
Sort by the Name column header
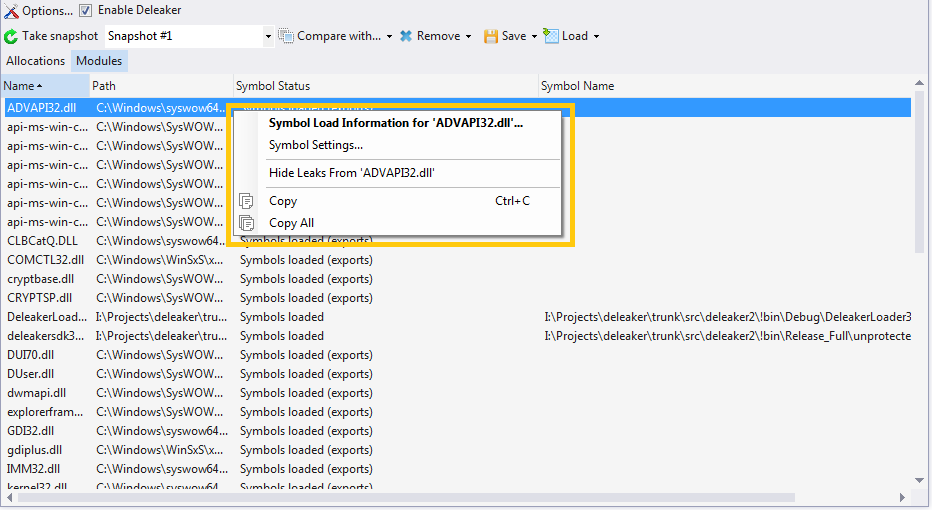[45, 86]
